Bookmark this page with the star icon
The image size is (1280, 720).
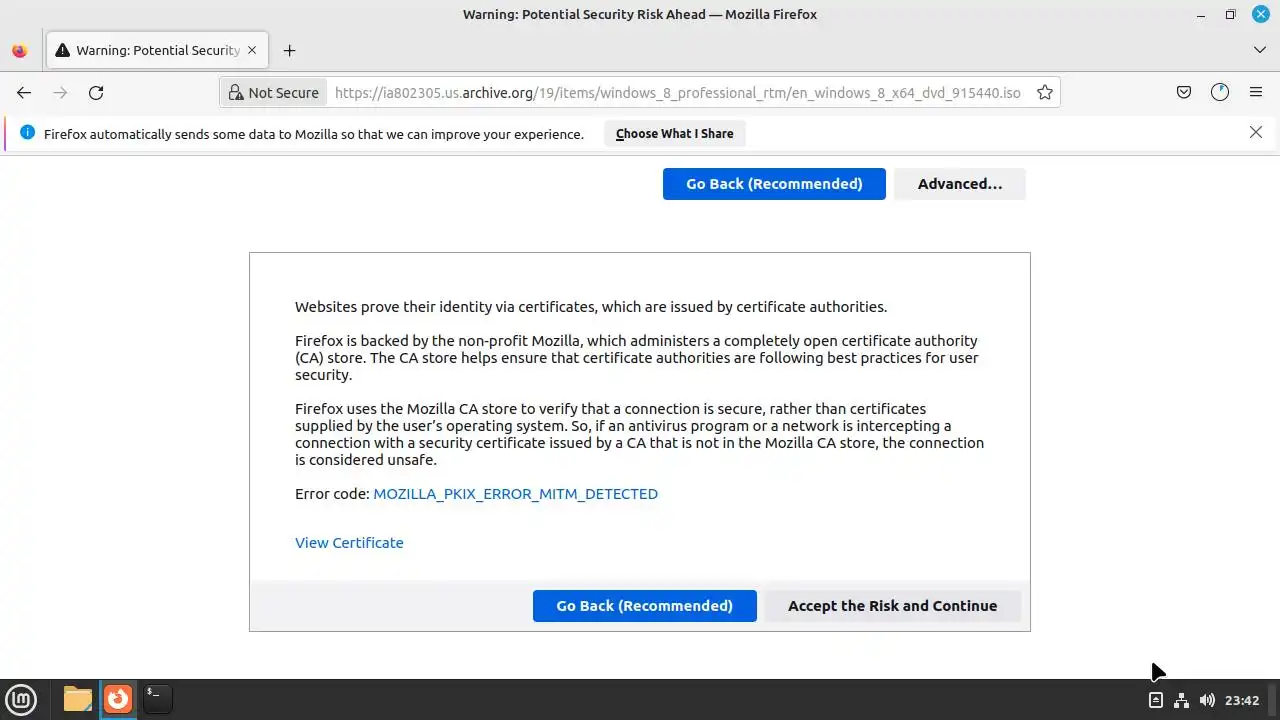(x=1045, y=93)
